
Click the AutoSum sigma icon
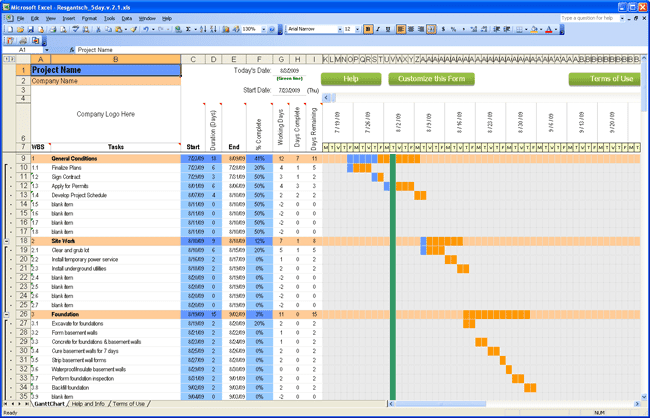click(x=188, y=29)
